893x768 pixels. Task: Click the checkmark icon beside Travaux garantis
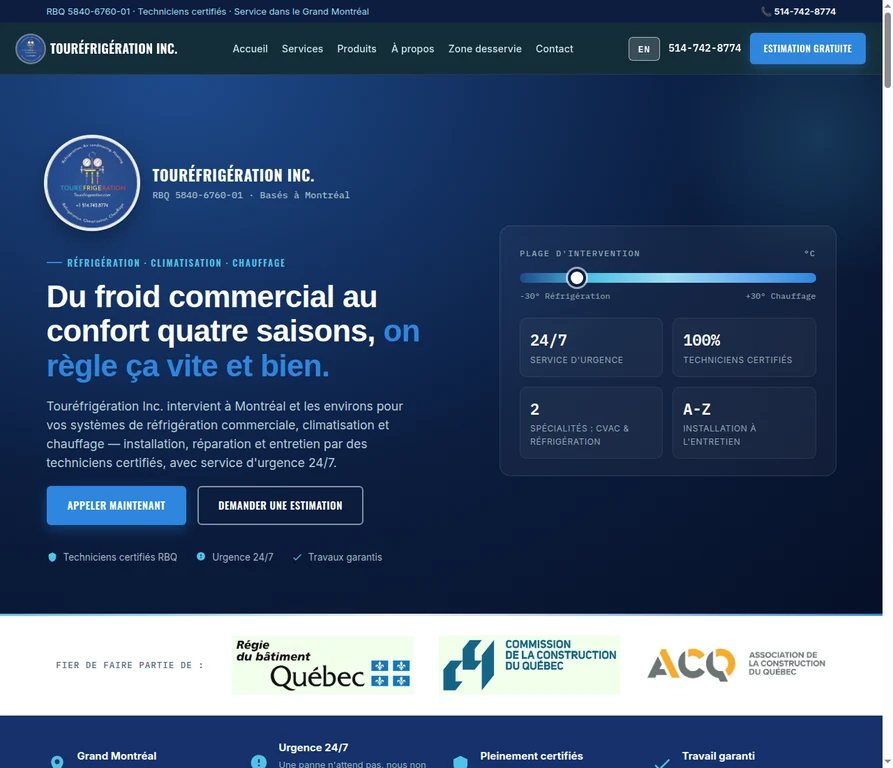coord(297,557)
